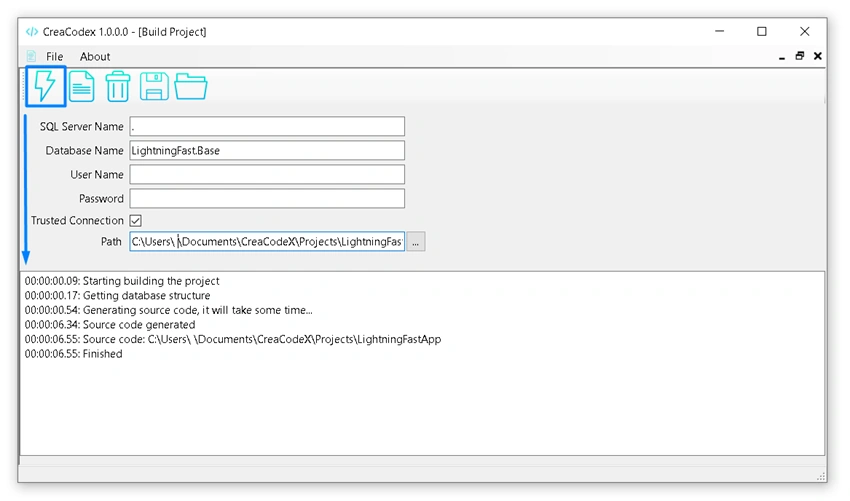Click the Database Name input field

click(x=267, y=150)
